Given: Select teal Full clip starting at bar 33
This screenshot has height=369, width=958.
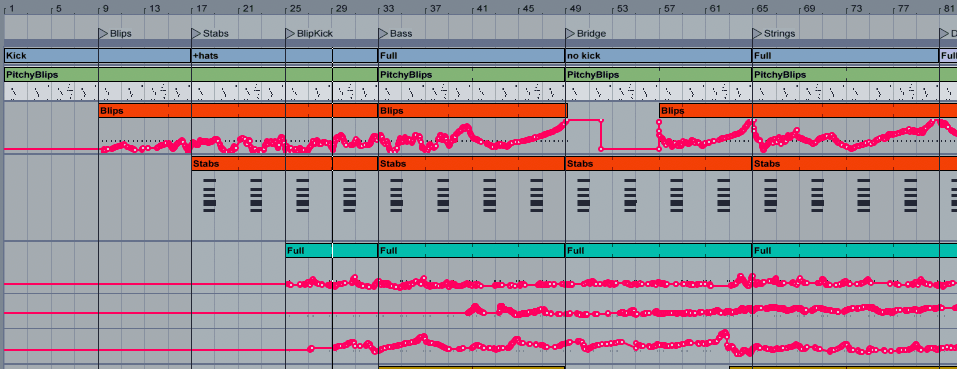Looking at the screenshot, I should coord(472,250).
